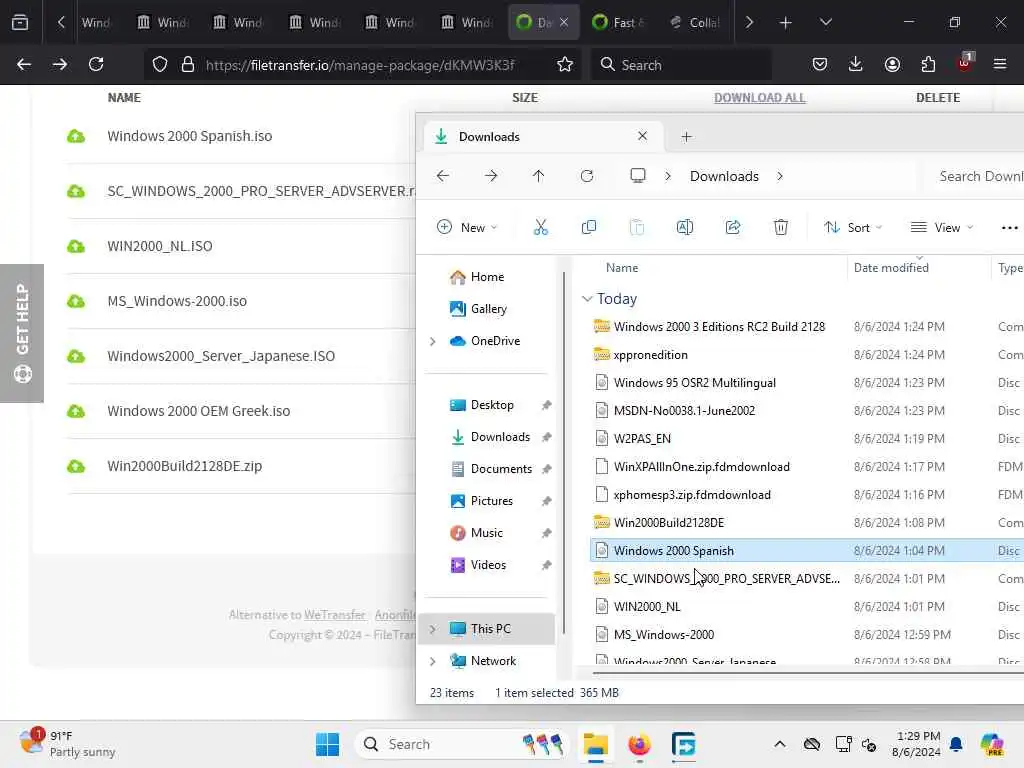The height and width of the screenshot is (768, 1024).
Task: Click the tracking protection shield icon
Action: click(160, 64)
